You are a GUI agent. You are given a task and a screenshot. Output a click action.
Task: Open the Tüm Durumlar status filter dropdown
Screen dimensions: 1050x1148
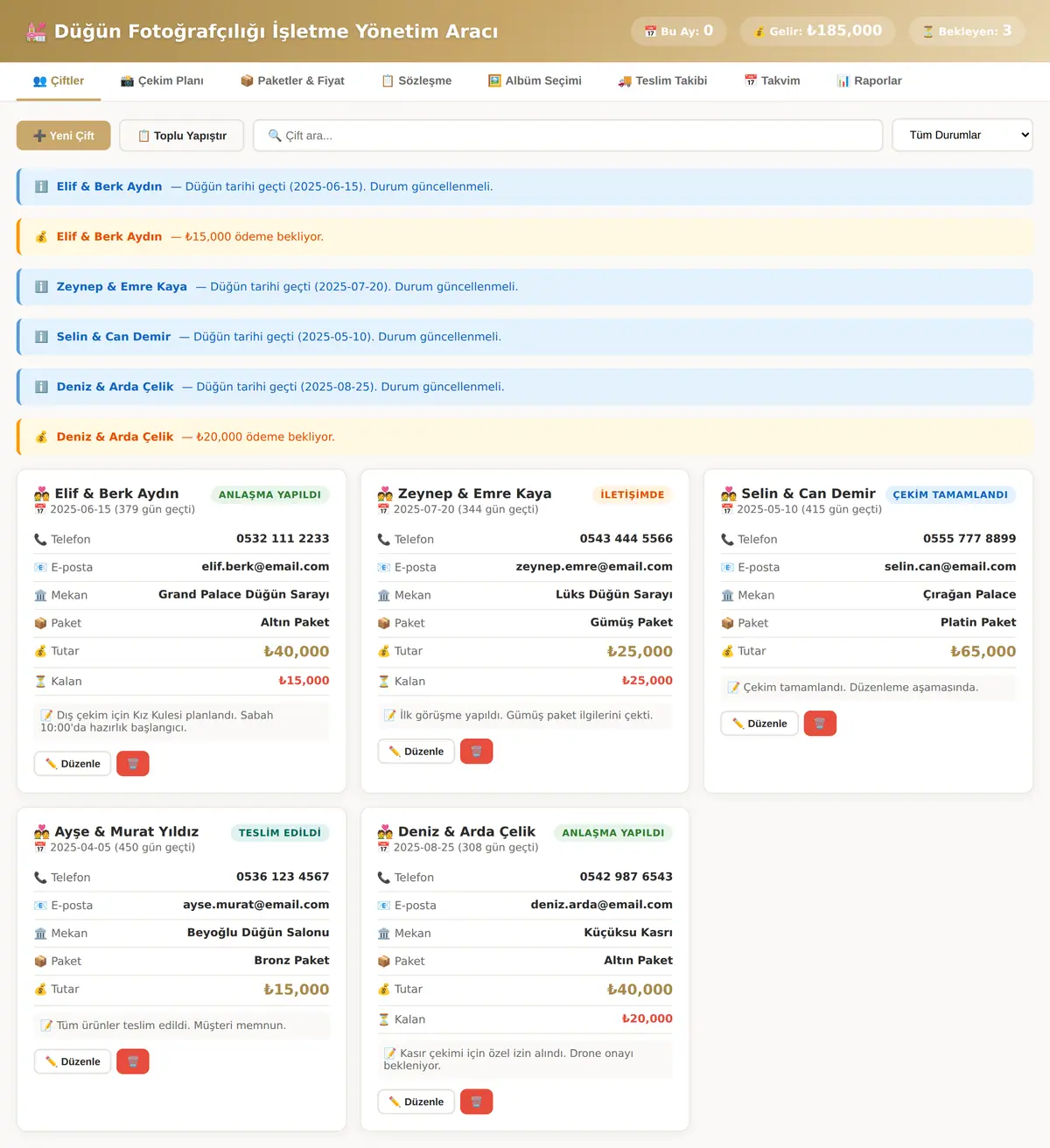click(962, 136)
